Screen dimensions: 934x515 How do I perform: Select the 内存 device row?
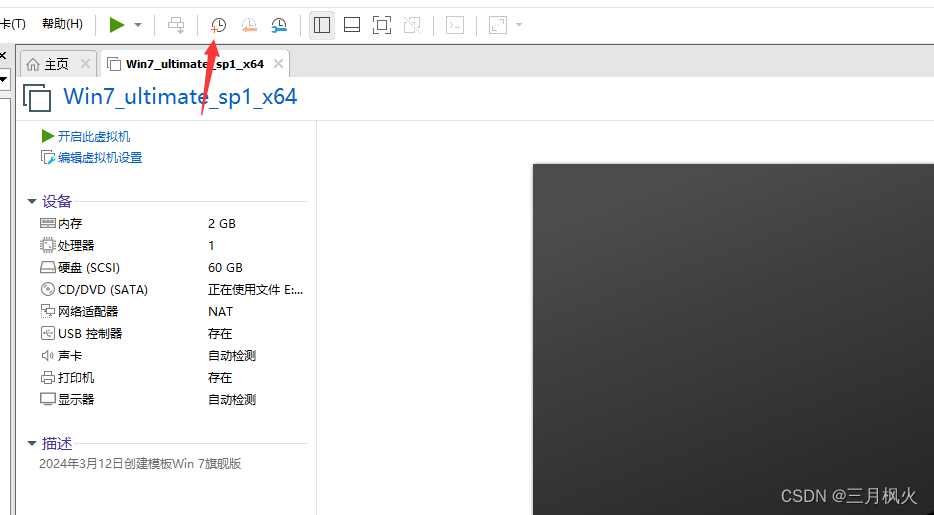(x=173, y=224)
